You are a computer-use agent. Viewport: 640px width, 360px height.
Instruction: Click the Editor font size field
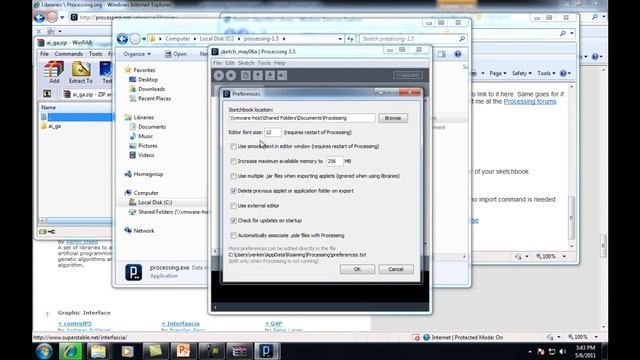273,132
